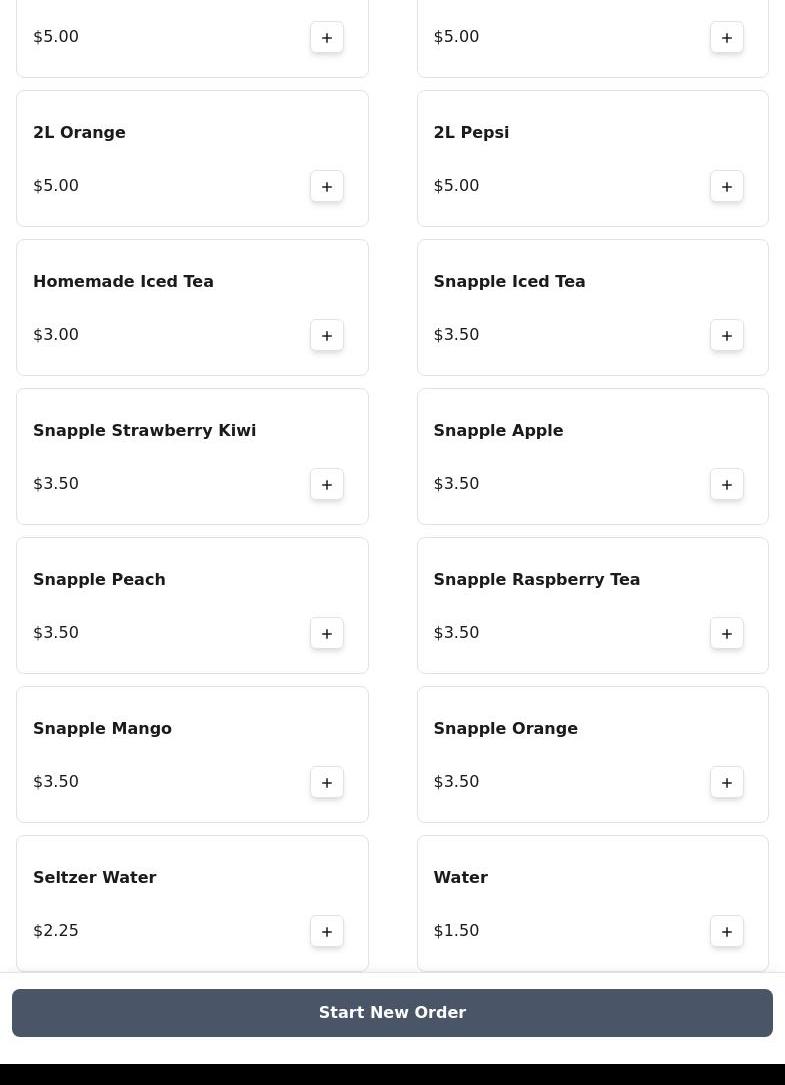Select the Snapple Mango item name

click(102, 729)
